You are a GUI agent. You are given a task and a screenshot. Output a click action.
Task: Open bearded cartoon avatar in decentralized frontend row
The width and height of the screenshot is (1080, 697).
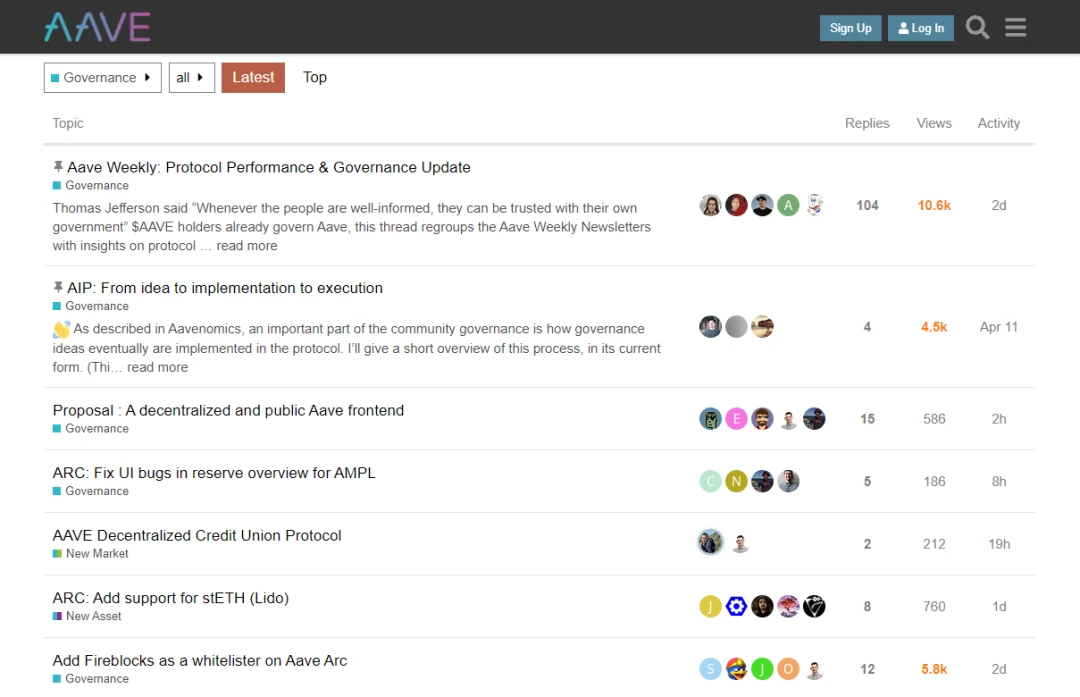762,419
